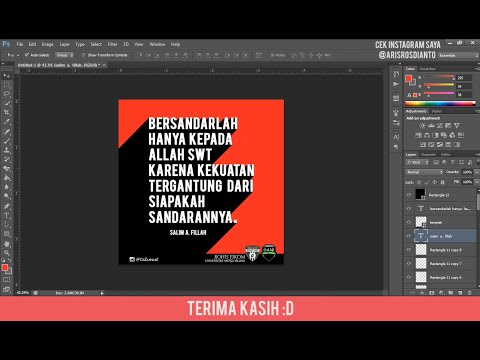Click the delete layer trash icon
Viewport: 480px width, 360px height.
[x=469, y=293]
